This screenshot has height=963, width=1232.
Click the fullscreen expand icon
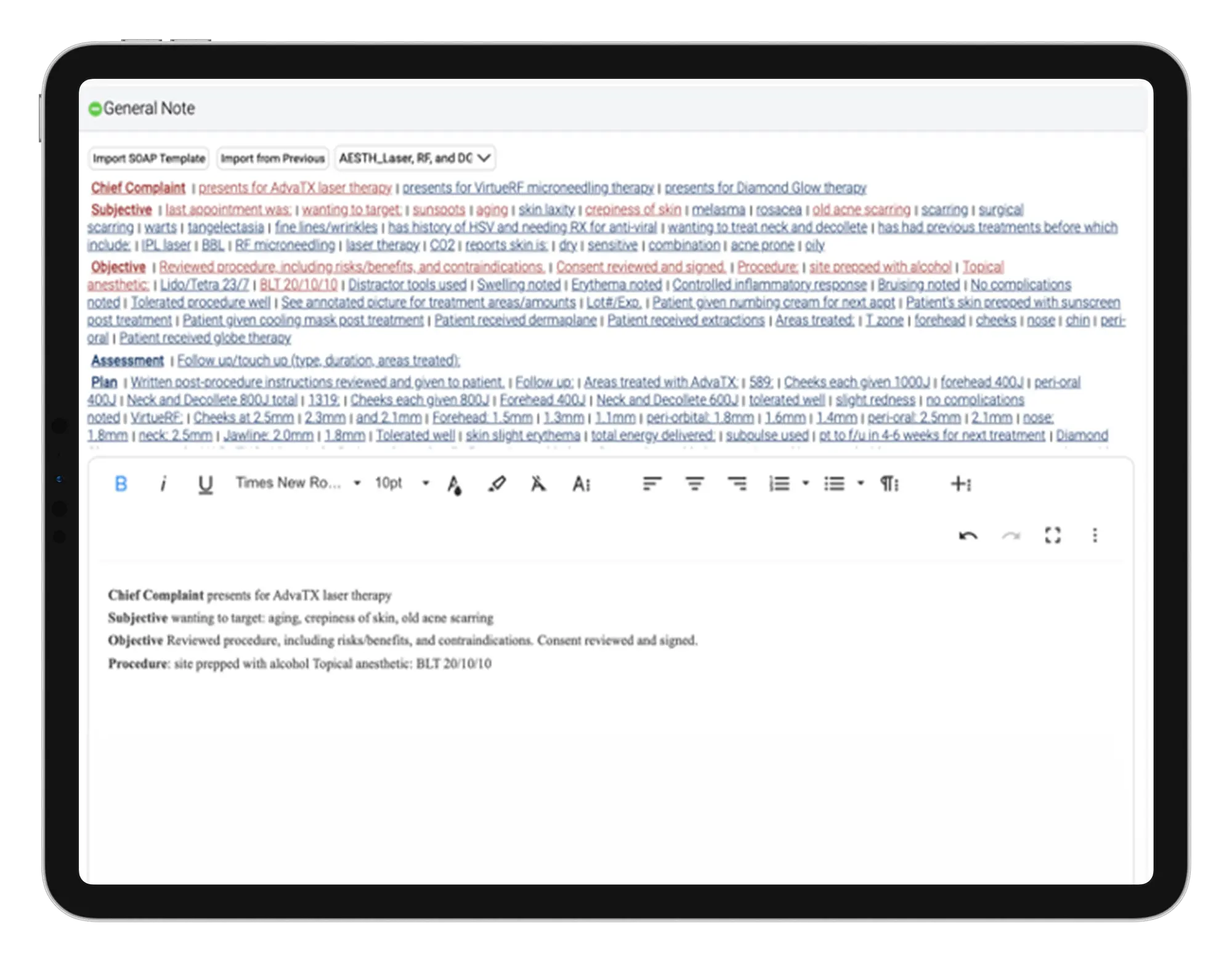(x=1055, y=535)
